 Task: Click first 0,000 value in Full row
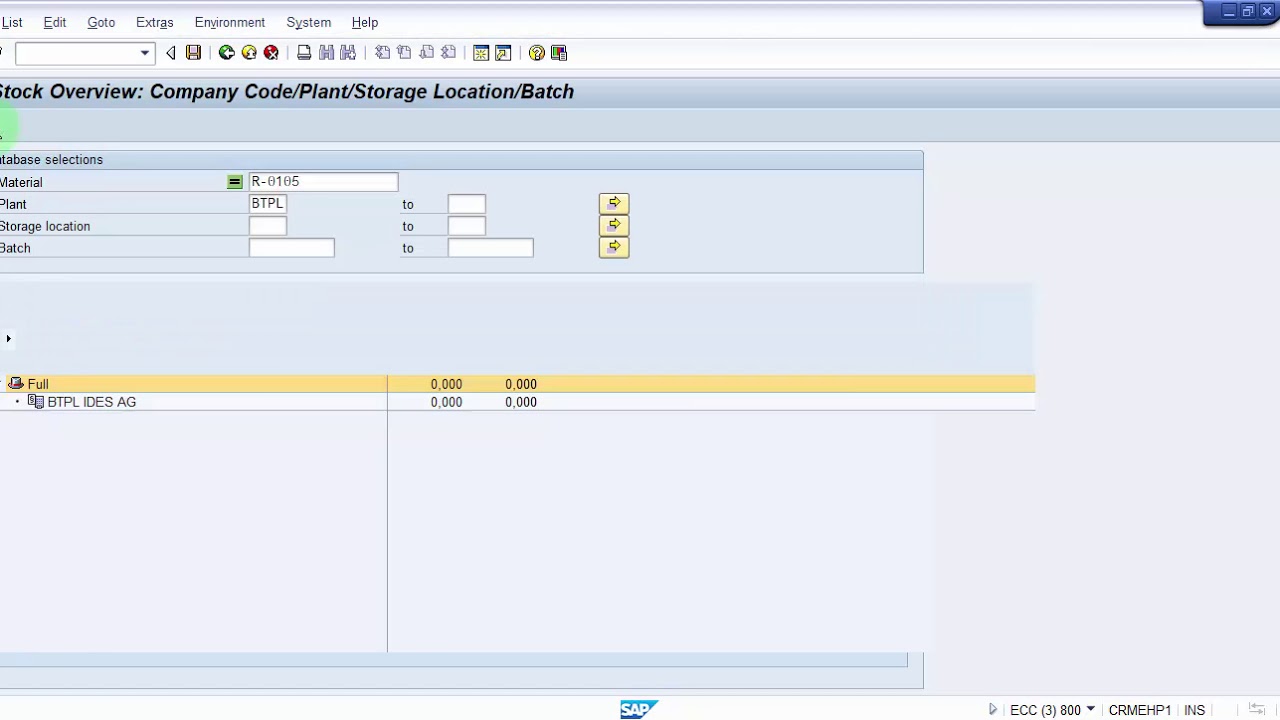point(446,384)
